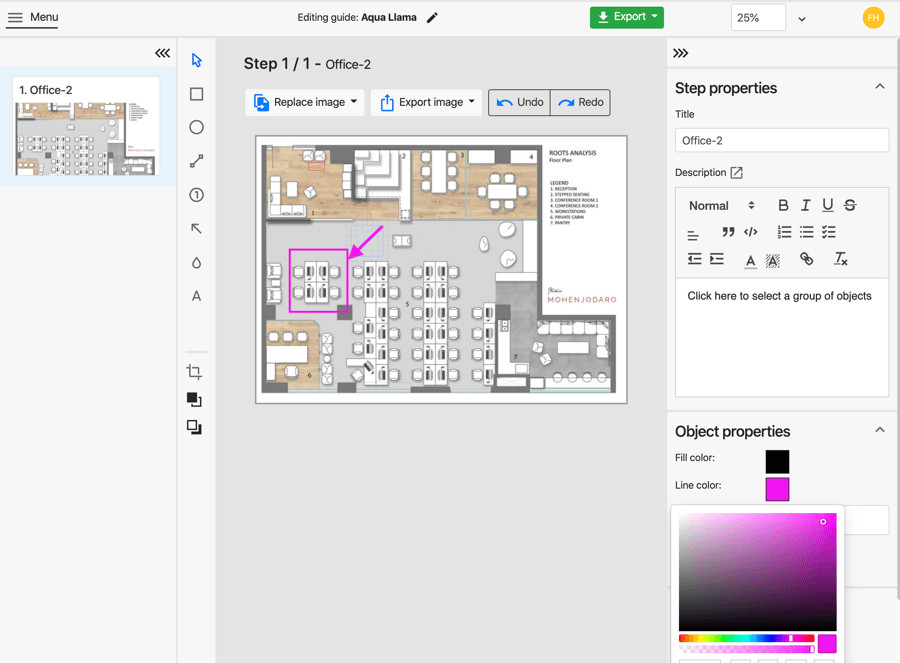The height and width of the screenshot is (663, 900).
Task: Open the main Menu
Action: pyautogui.click(x=33, y=17)
